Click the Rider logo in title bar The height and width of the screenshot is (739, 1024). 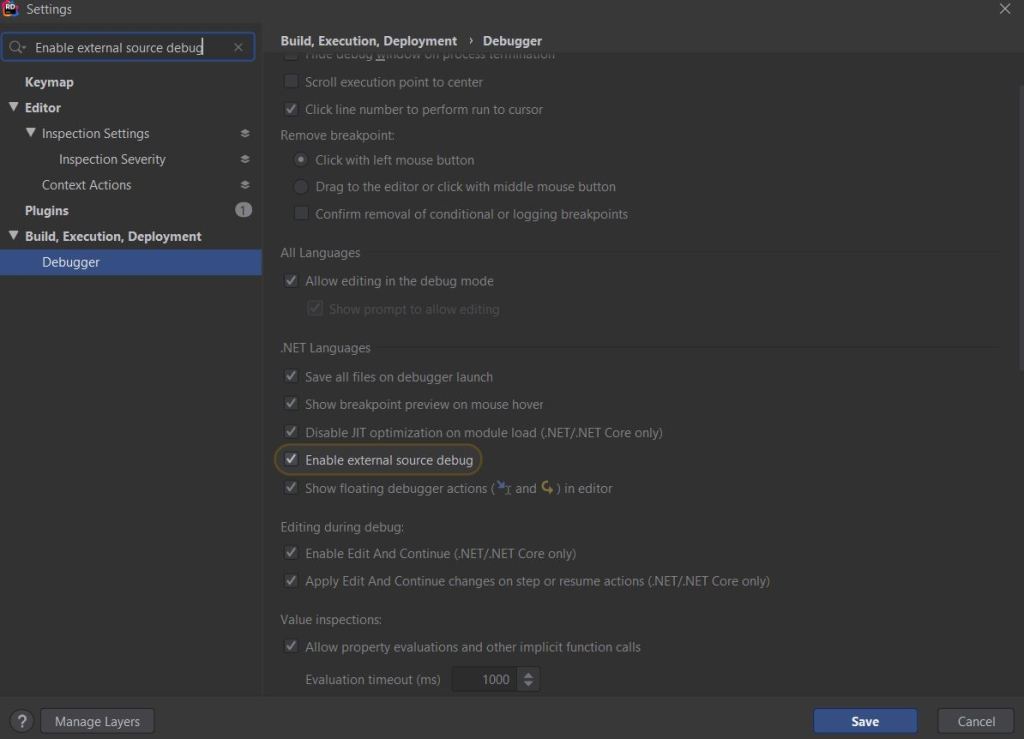[11, 9]
